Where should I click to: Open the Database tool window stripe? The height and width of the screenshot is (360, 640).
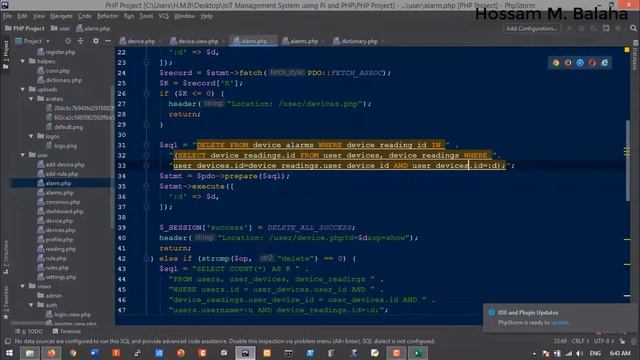[x=636, y=55]
